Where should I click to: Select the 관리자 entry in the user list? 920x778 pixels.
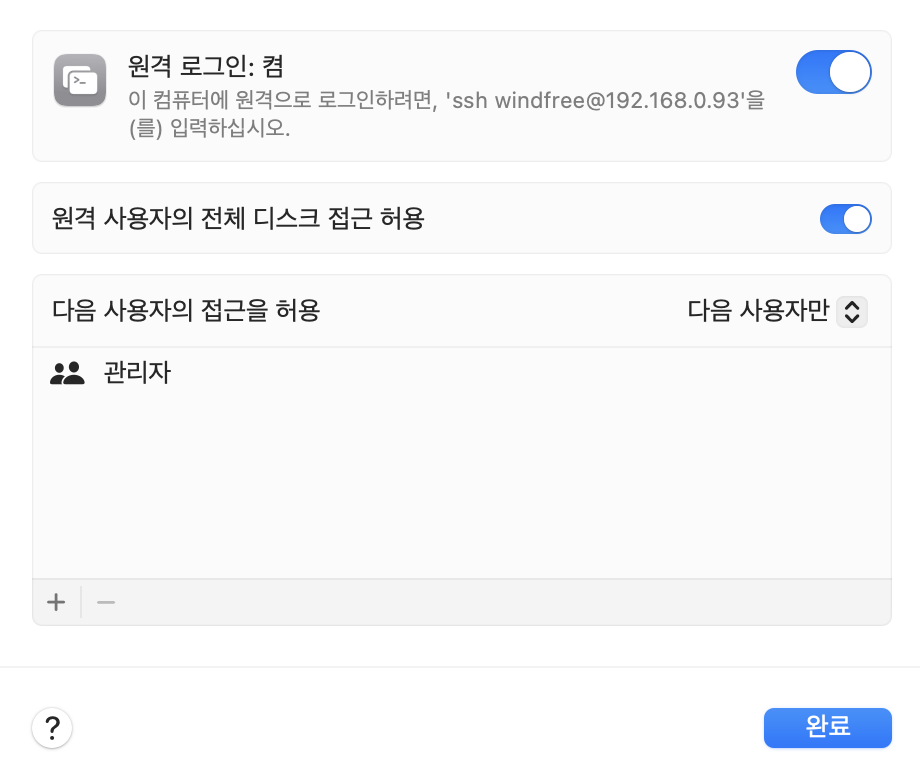[137, 374]
